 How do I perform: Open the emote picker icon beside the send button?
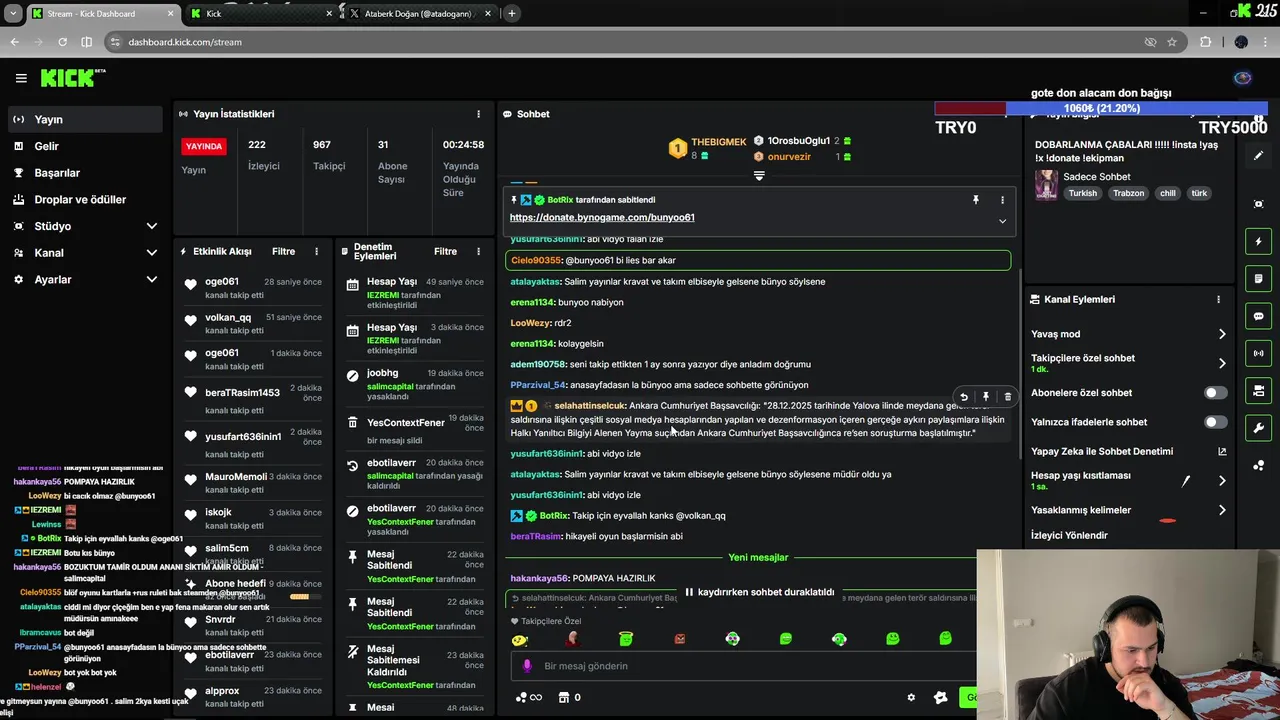[940, 698]
